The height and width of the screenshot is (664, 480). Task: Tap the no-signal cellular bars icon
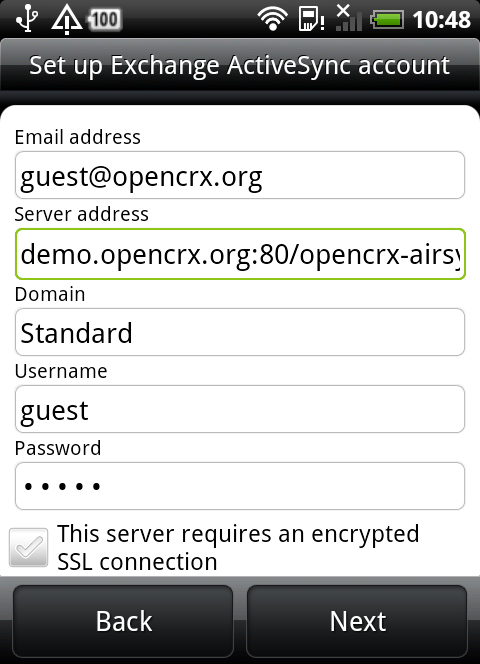click(349, 19)
